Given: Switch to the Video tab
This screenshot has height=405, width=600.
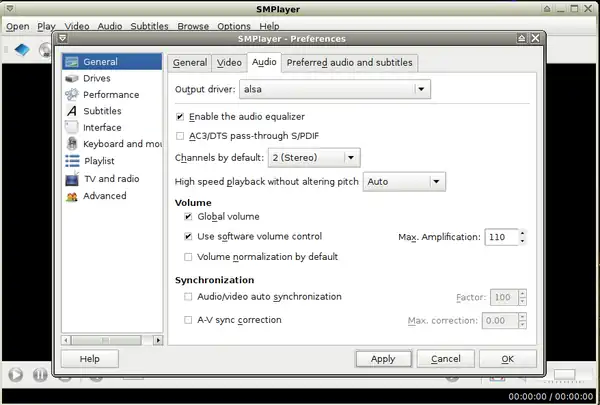Looking at the screenshot, I should [x=229, y=63].
